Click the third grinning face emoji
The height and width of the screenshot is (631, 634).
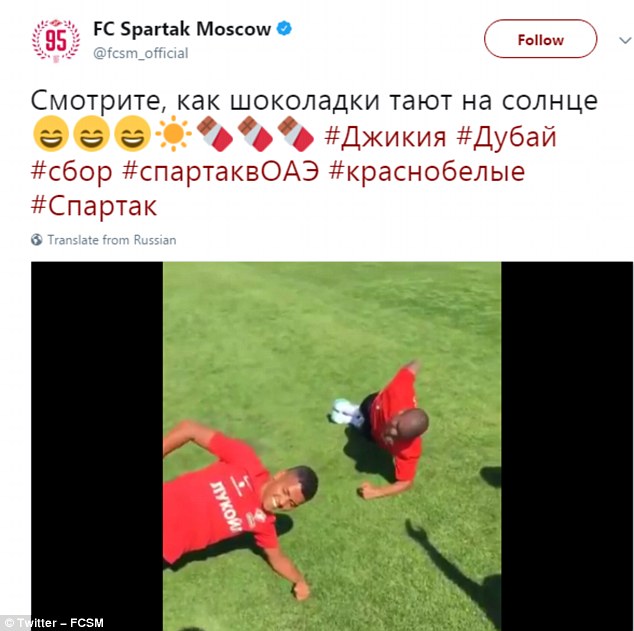point(132,134)
